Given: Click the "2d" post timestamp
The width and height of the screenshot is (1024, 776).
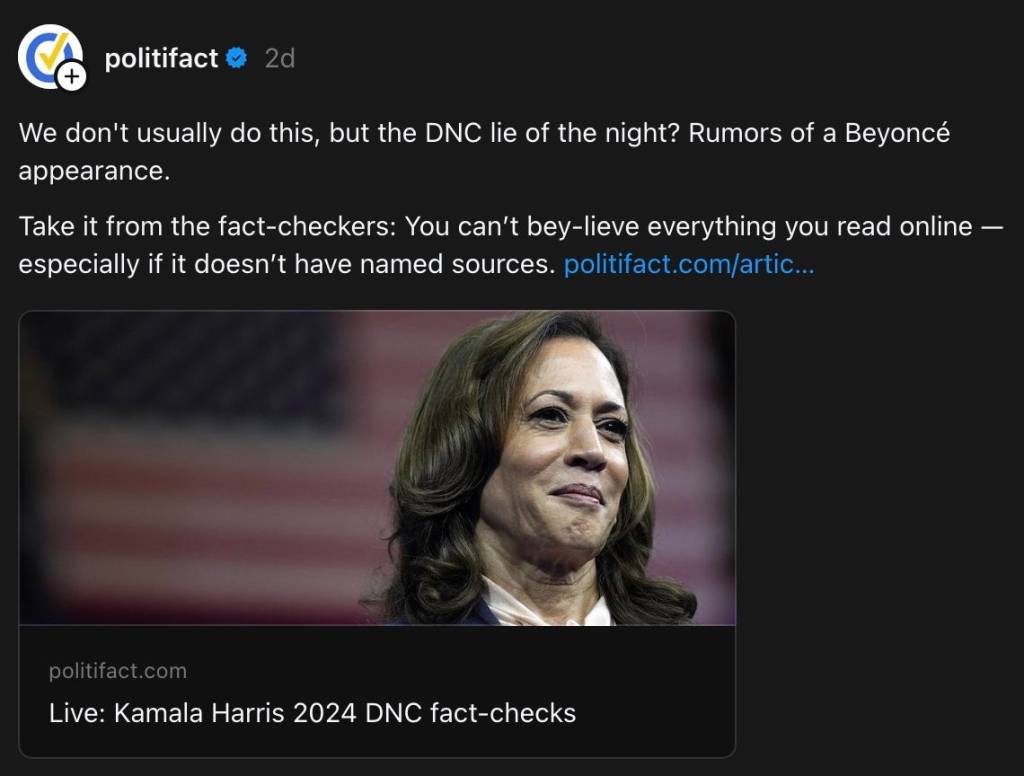Looking at the screenshot, I should 280,59.
